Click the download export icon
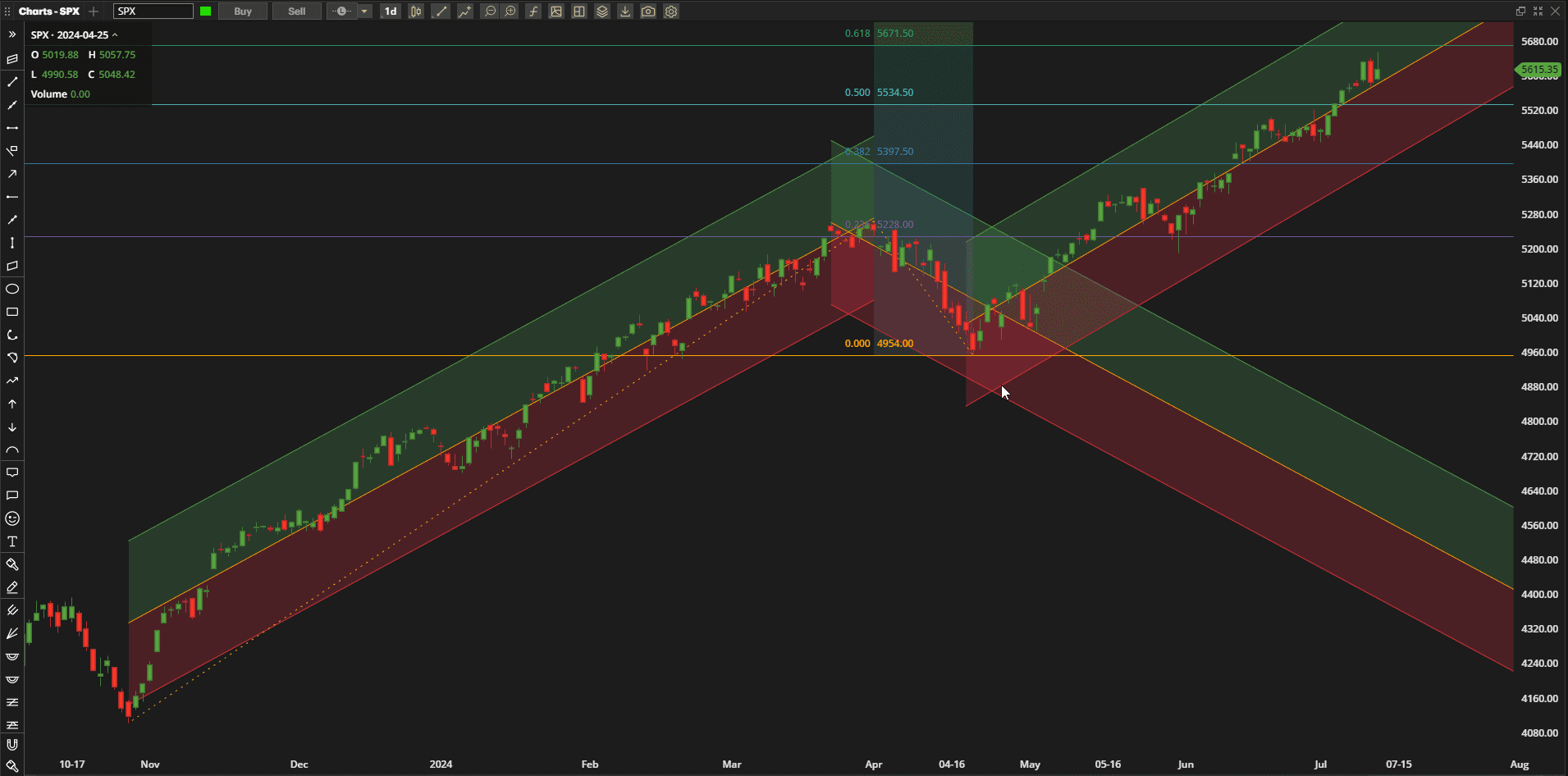The height and width of the screenshot is (776, 1568). pyautogui.click(x=625, y=11)
